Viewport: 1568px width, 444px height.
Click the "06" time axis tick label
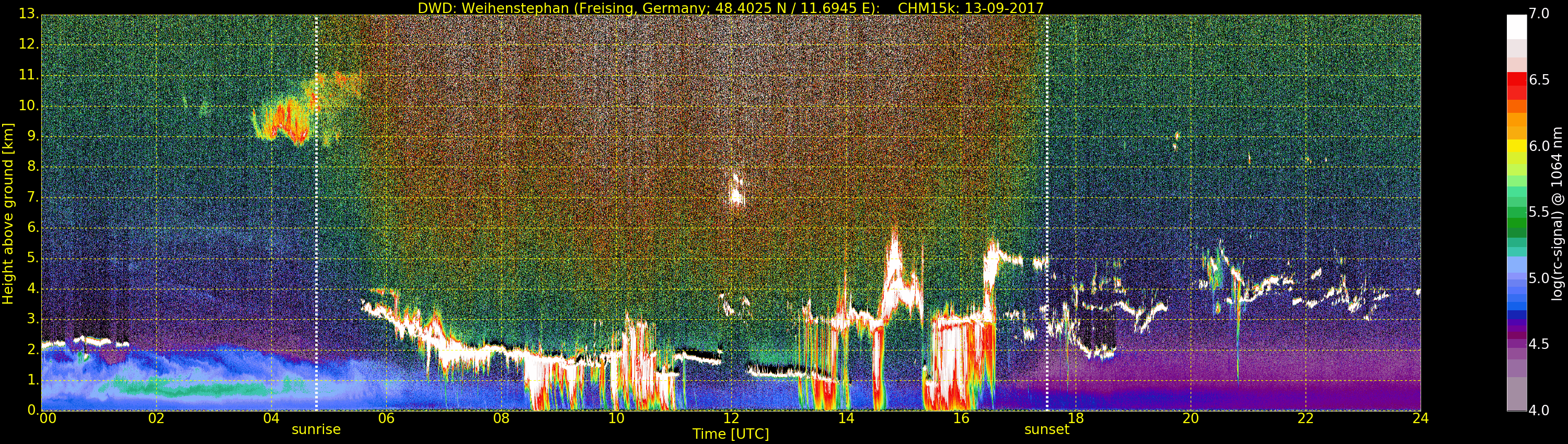coord(387,418)
